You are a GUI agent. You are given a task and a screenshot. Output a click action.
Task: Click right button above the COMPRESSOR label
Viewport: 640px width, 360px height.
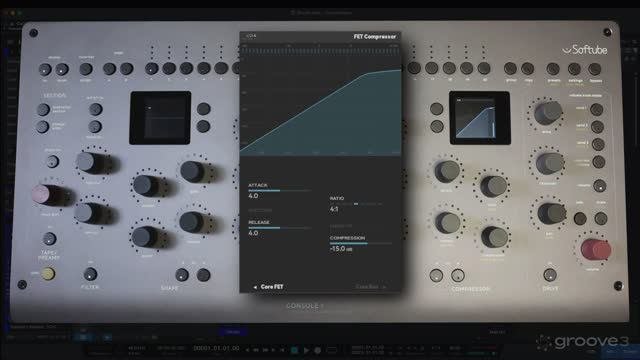(x=458, y=276)
